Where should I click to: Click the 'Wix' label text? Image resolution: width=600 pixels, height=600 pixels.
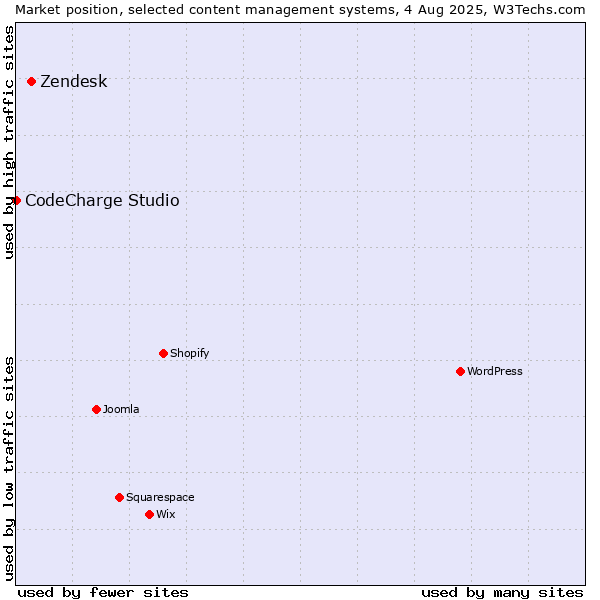tap(166, 514)
